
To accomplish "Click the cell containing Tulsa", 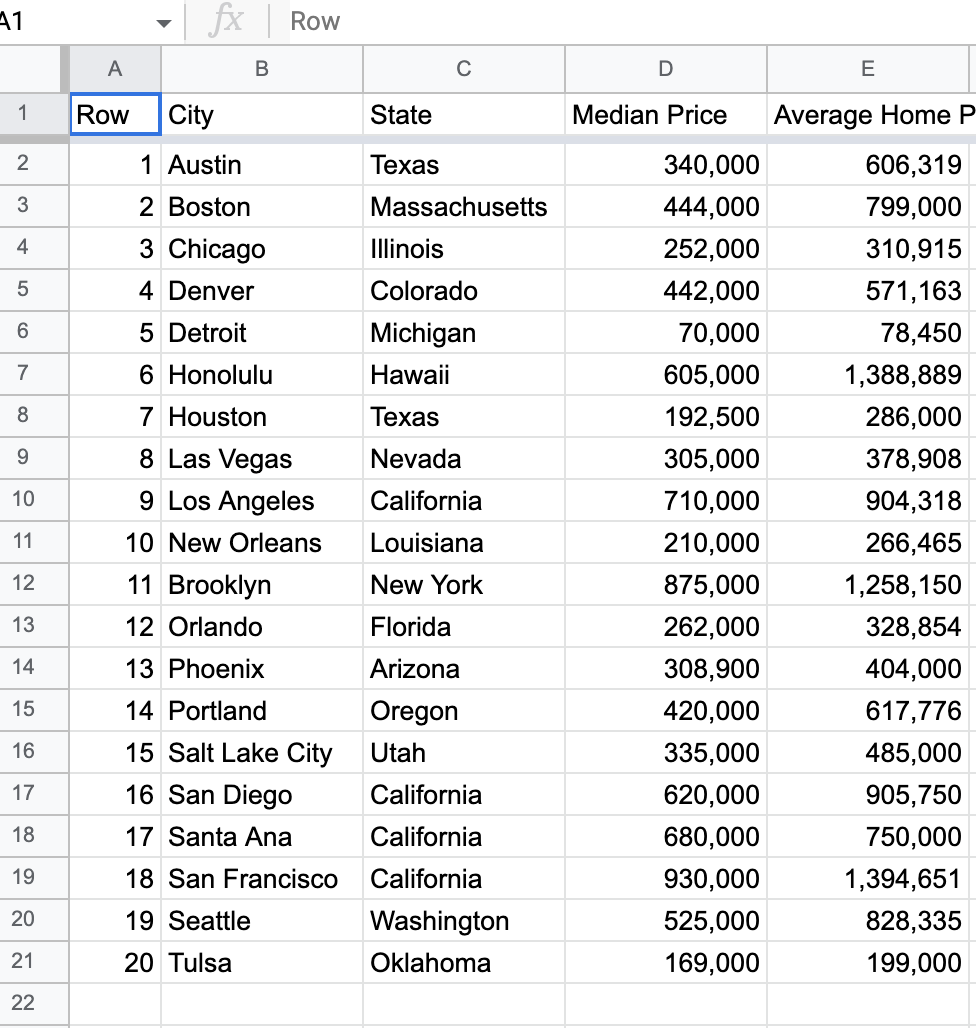I will pyautogui.click(x=260, y=963).
